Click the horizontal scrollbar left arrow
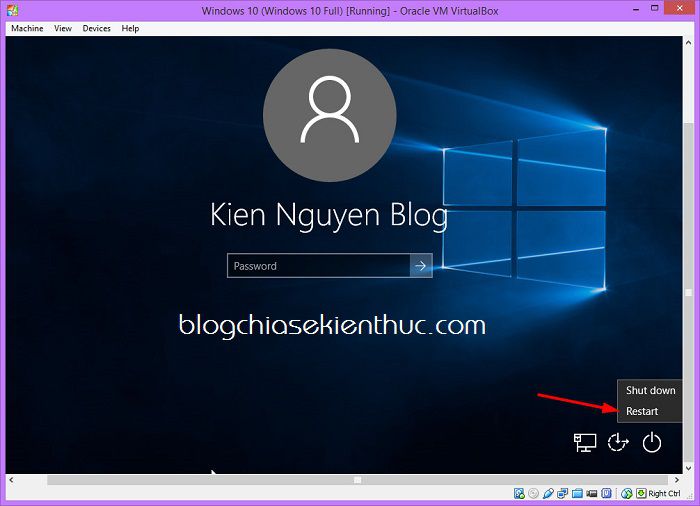 tap(11, 480)
